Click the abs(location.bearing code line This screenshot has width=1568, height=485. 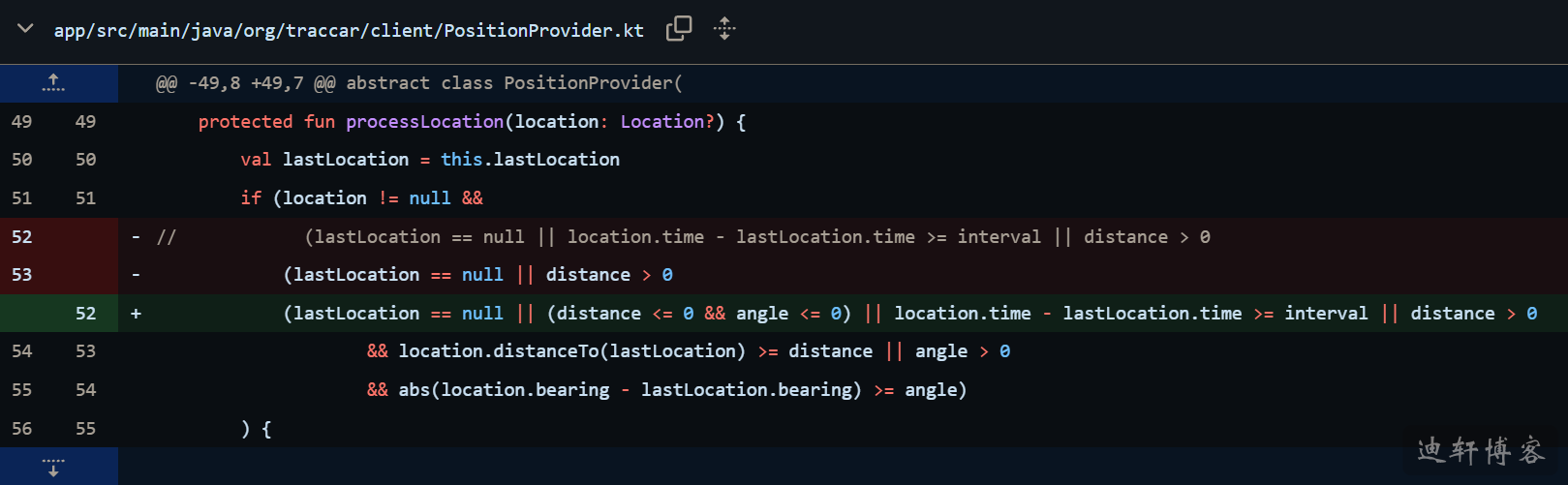click(x=666, y=390)
